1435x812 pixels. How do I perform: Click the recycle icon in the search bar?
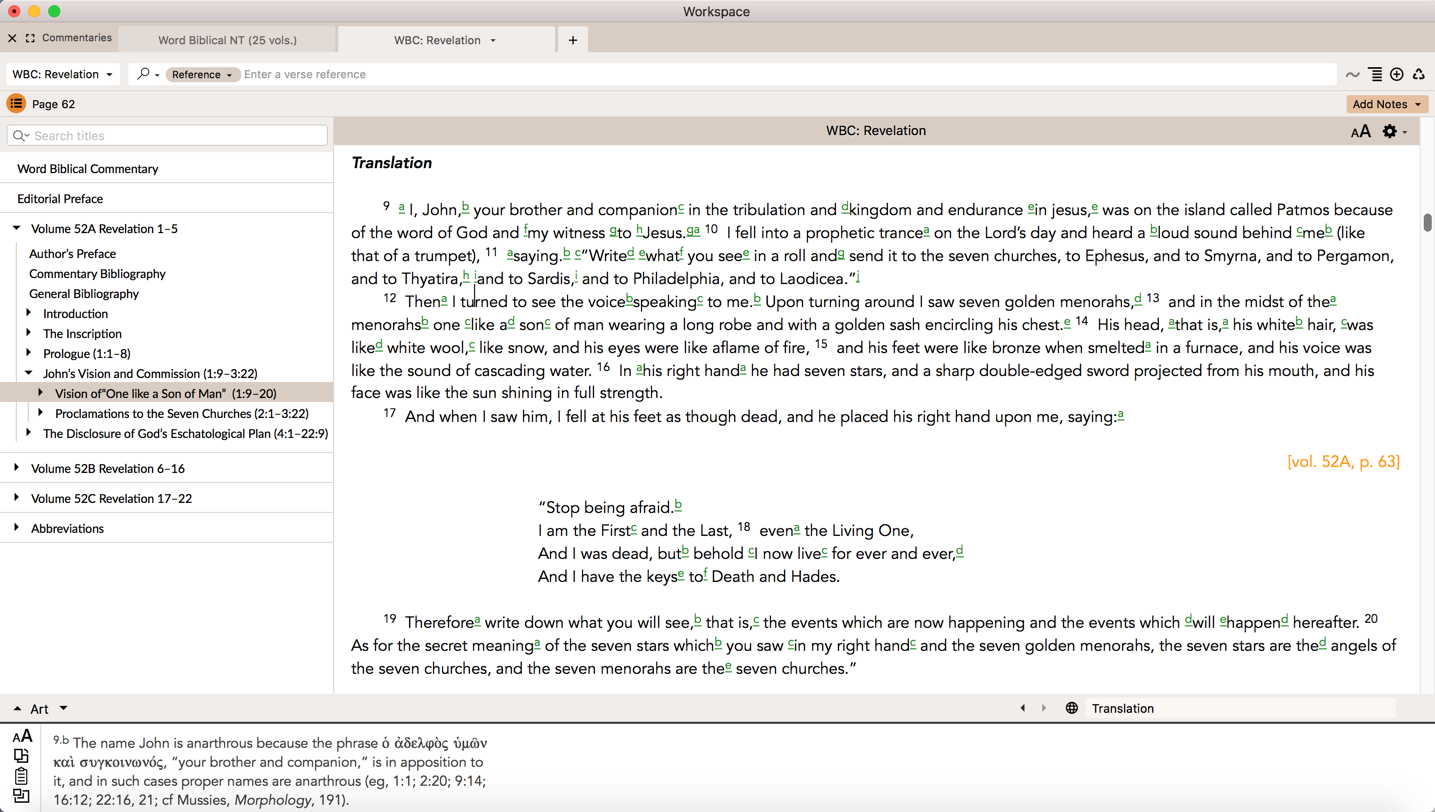(1418, 74)
